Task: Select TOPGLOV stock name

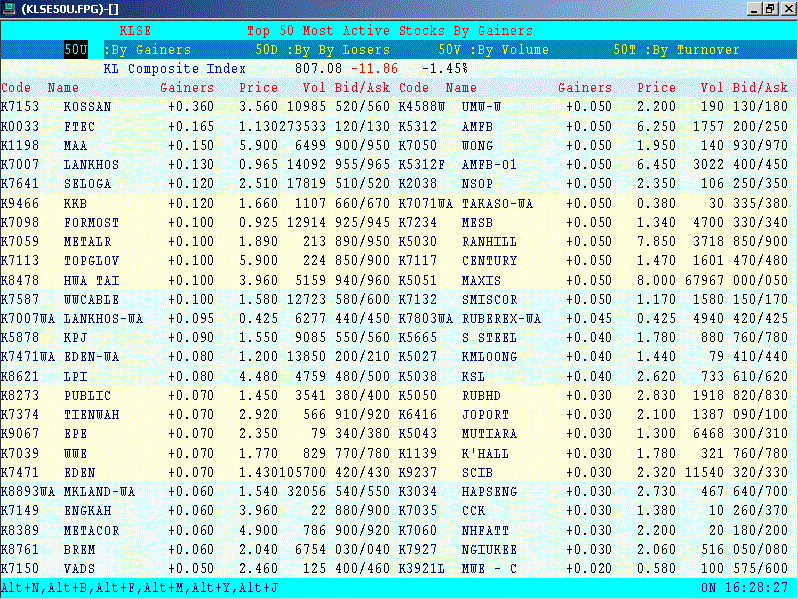Action: click(92, 261)
